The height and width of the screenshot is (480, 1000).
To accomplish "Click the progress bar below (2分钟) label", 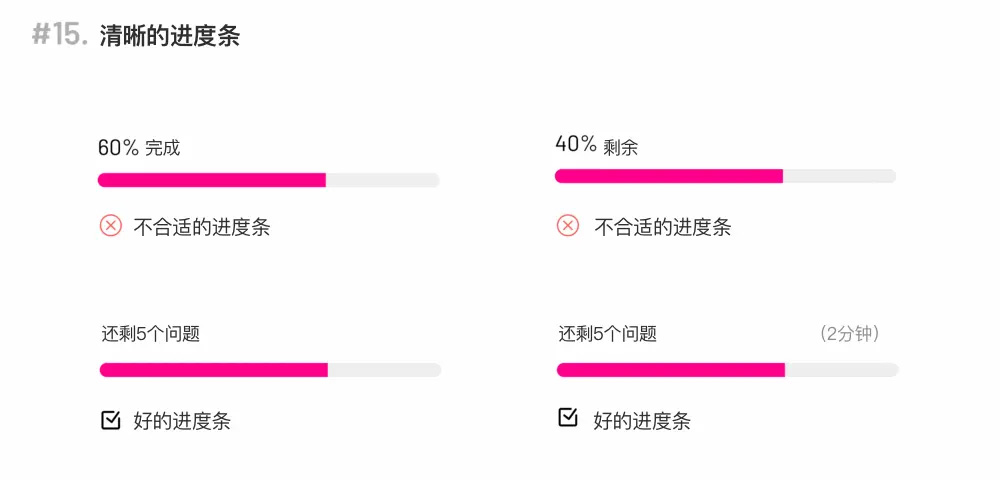I will [728, 370].
